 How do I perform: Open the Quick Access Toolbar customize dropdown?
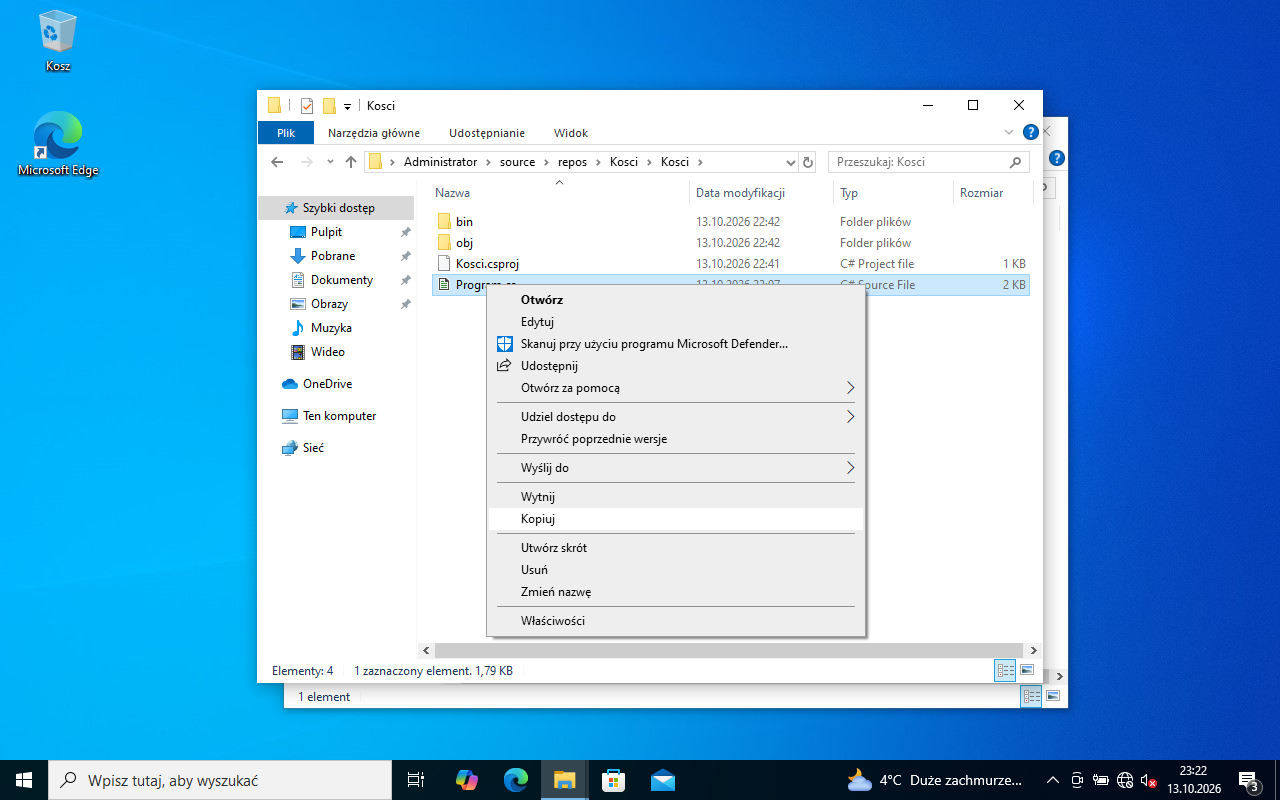tap(347, 106)
